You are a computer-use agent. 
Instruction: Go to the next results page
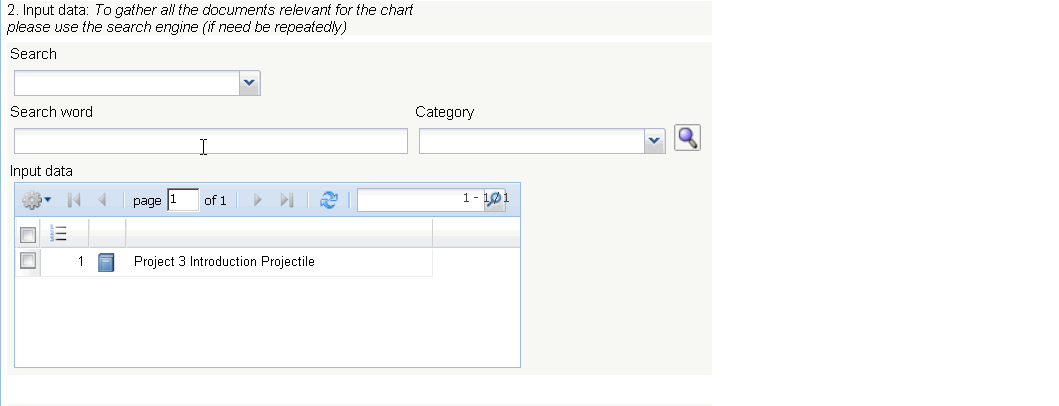pos(258,201)
